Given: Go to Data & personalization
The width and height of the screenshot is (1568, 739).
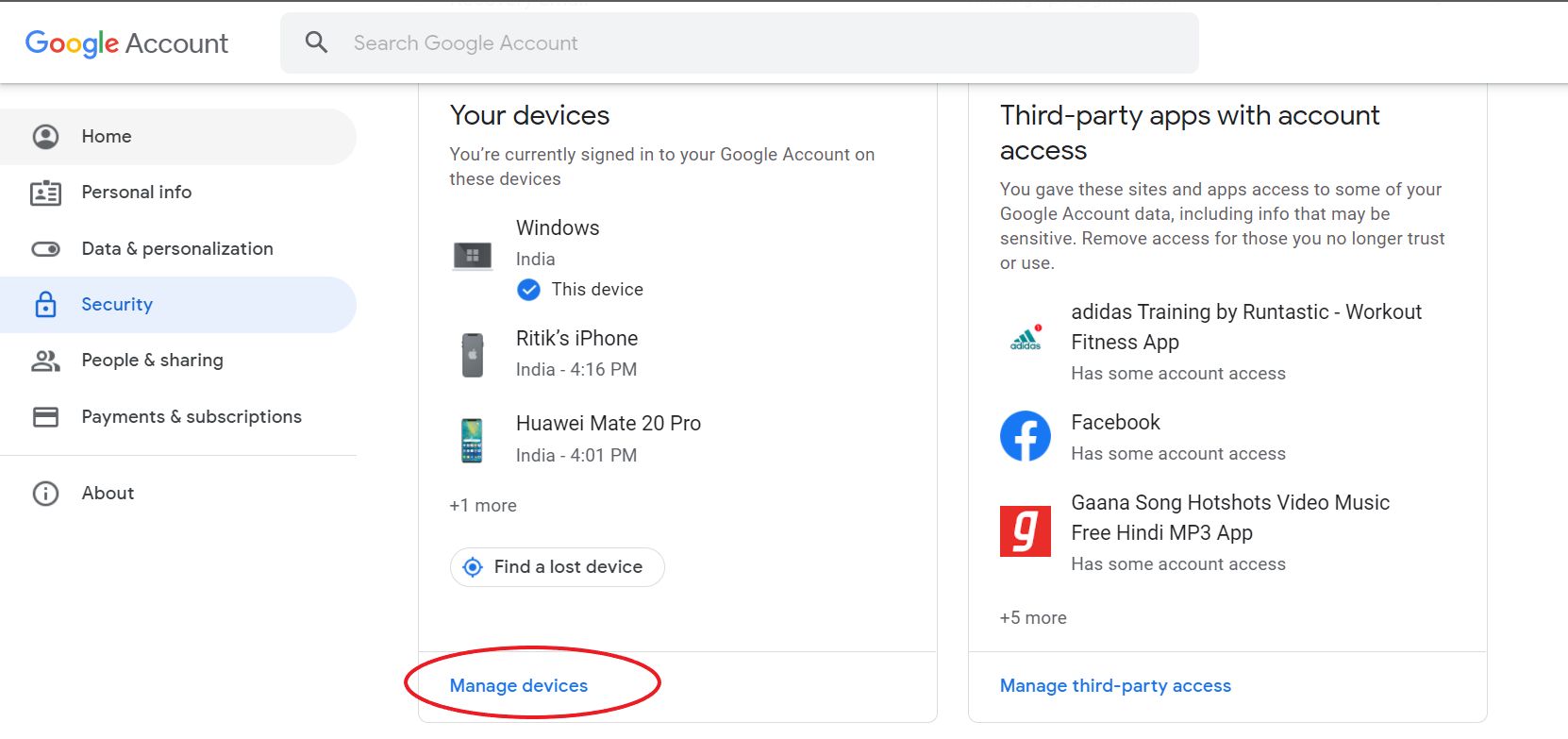Looking at the screenshot, I should (177, 249).
